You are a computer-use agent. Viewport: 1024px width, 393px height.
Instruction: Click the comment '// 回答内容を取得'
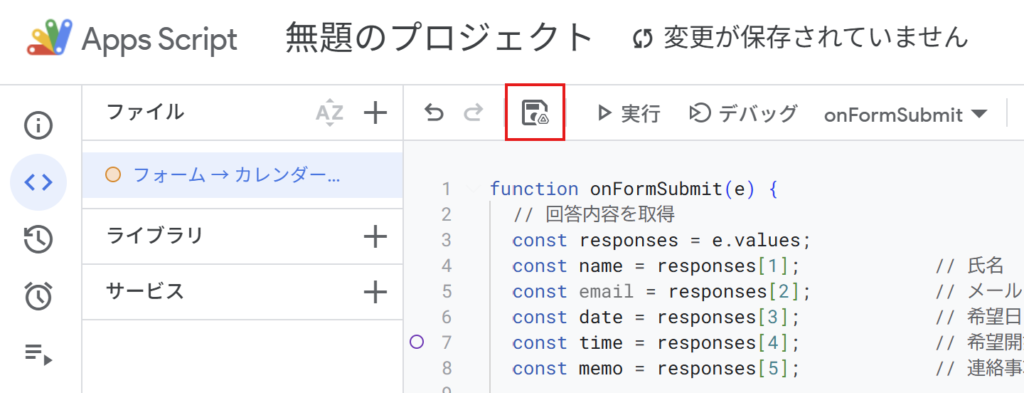pyautogui.click(x=594, y=214)
